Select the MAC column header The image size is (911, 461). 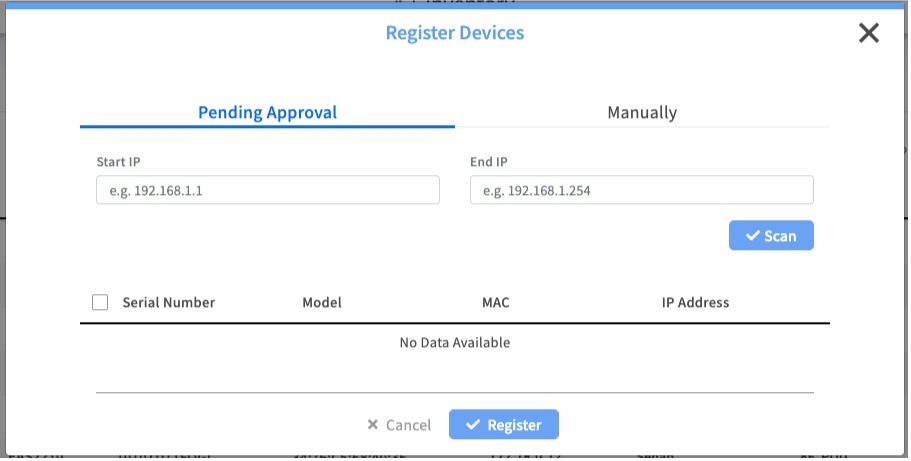click(496, 302)
